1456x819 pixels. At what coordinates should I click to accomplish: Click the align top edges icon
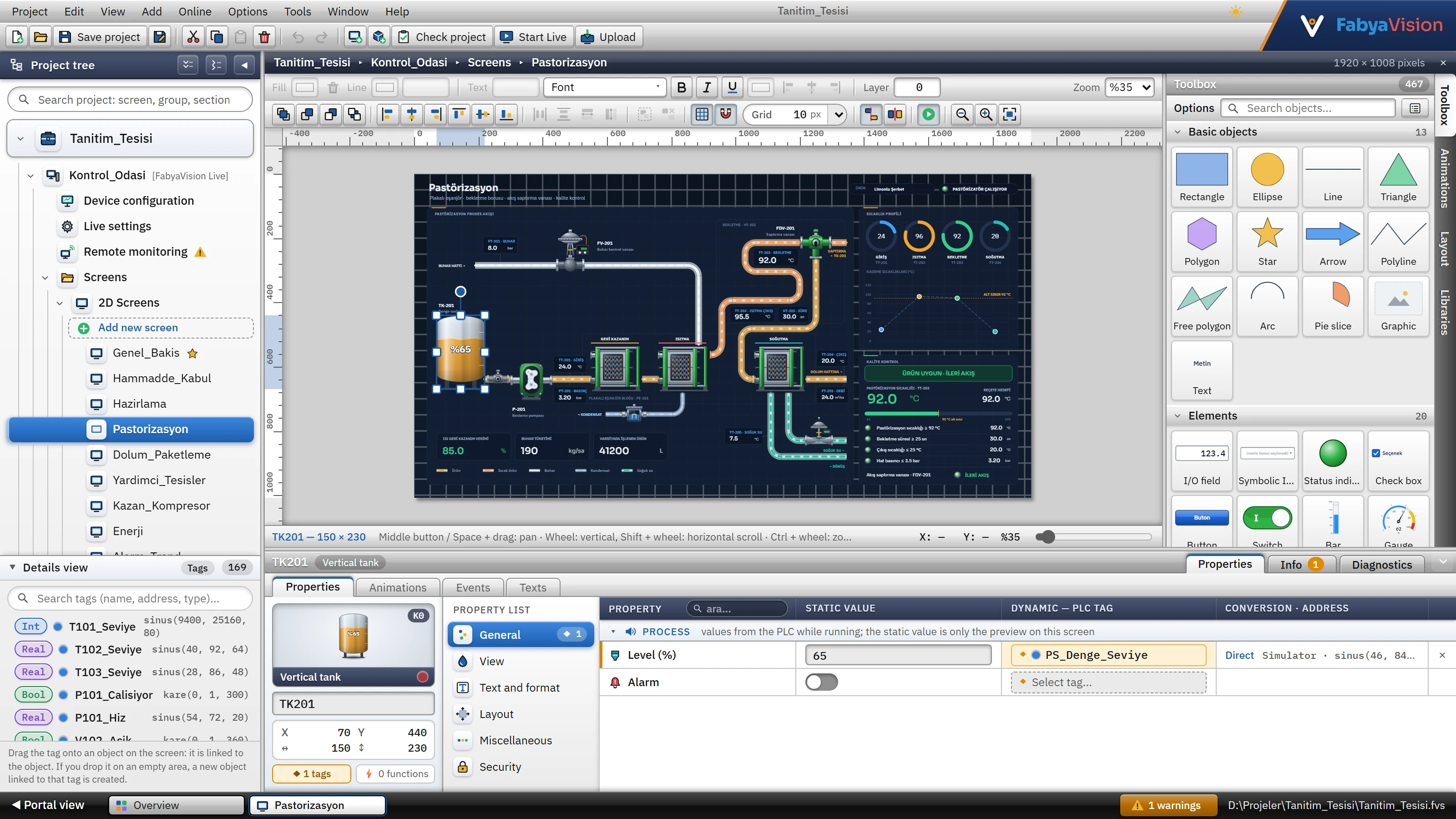point(459,114)
